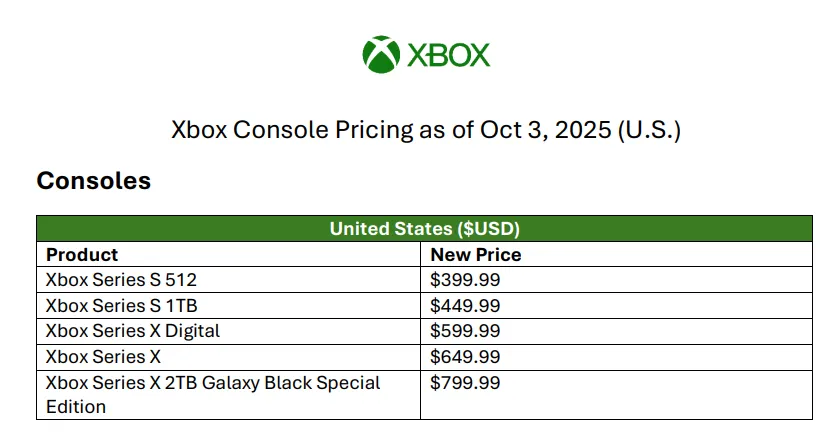Select the Xbox Series X row label

click(x=104, y=356)
